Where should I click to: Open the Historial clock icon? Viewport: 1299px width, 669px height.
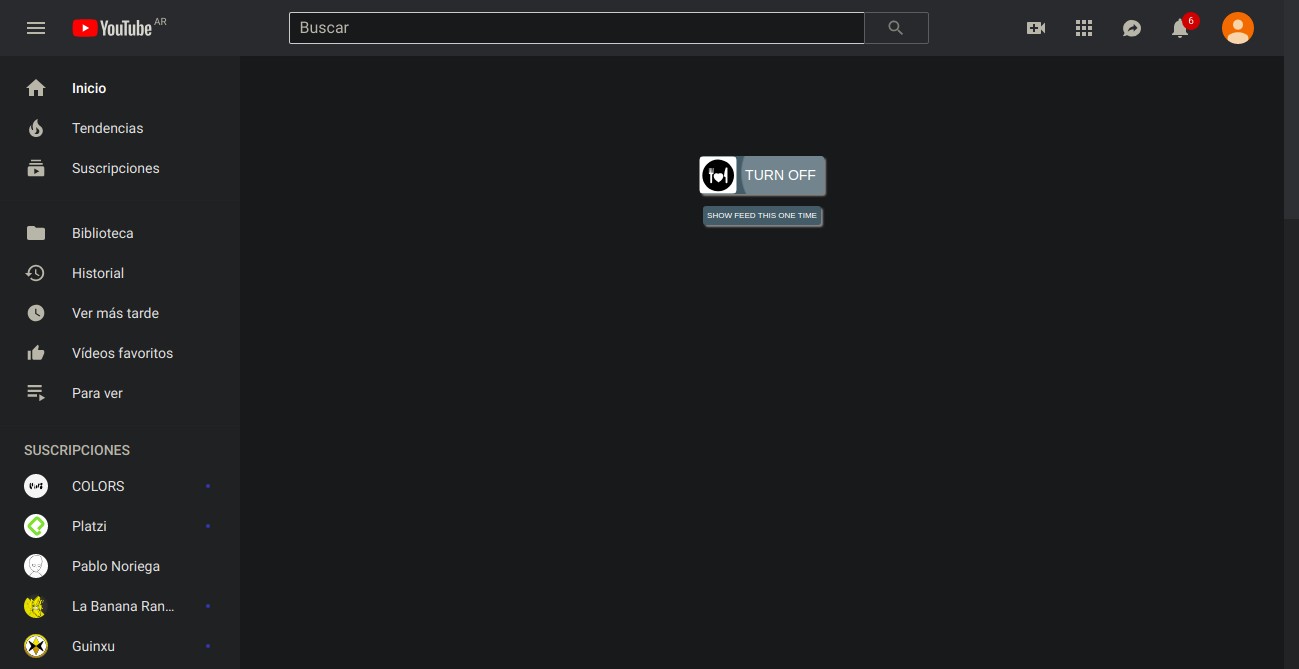(36, 273)
